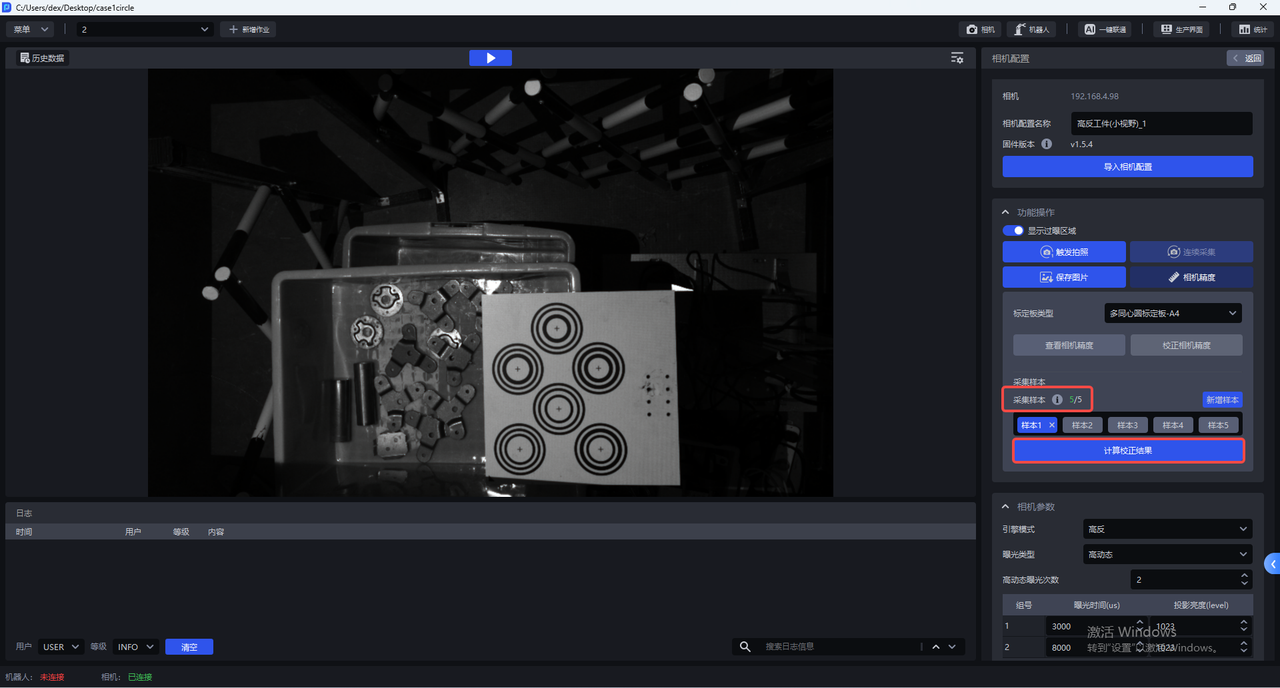
Task: Open the 统计 statistics panel
Action: [1253, 30]
